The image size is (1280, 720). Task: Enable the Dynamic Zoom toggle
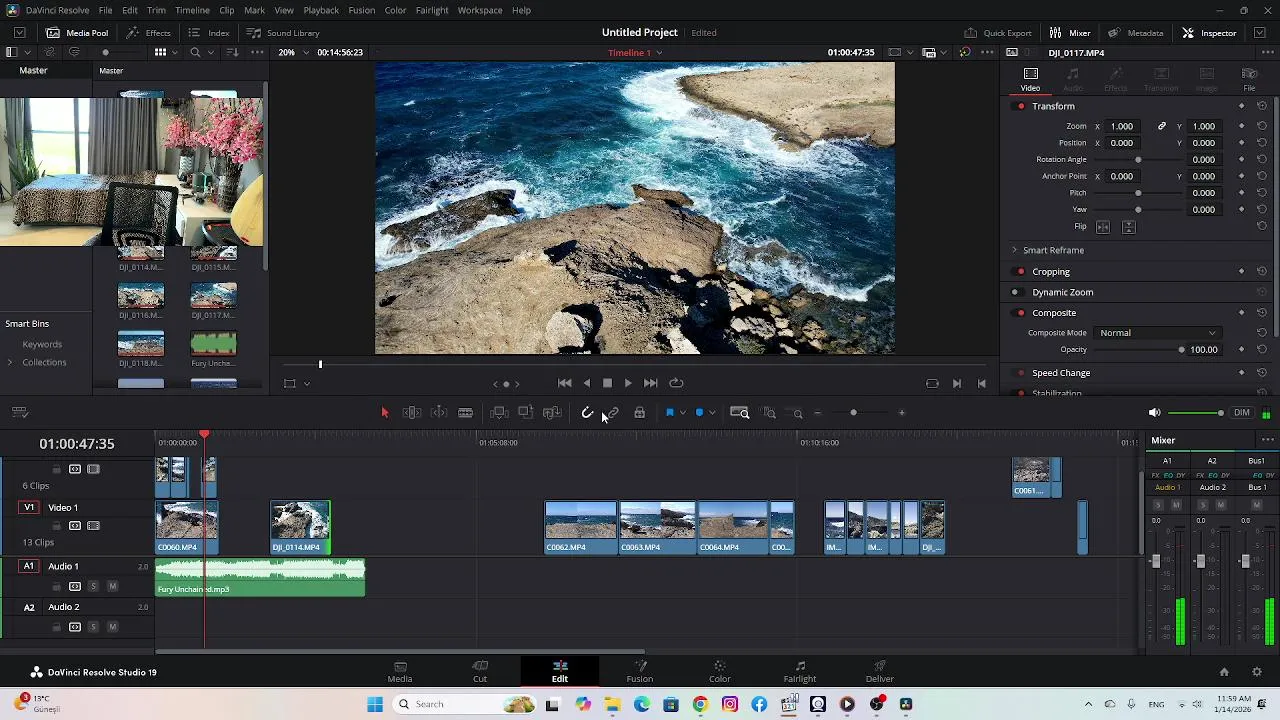1015,293
